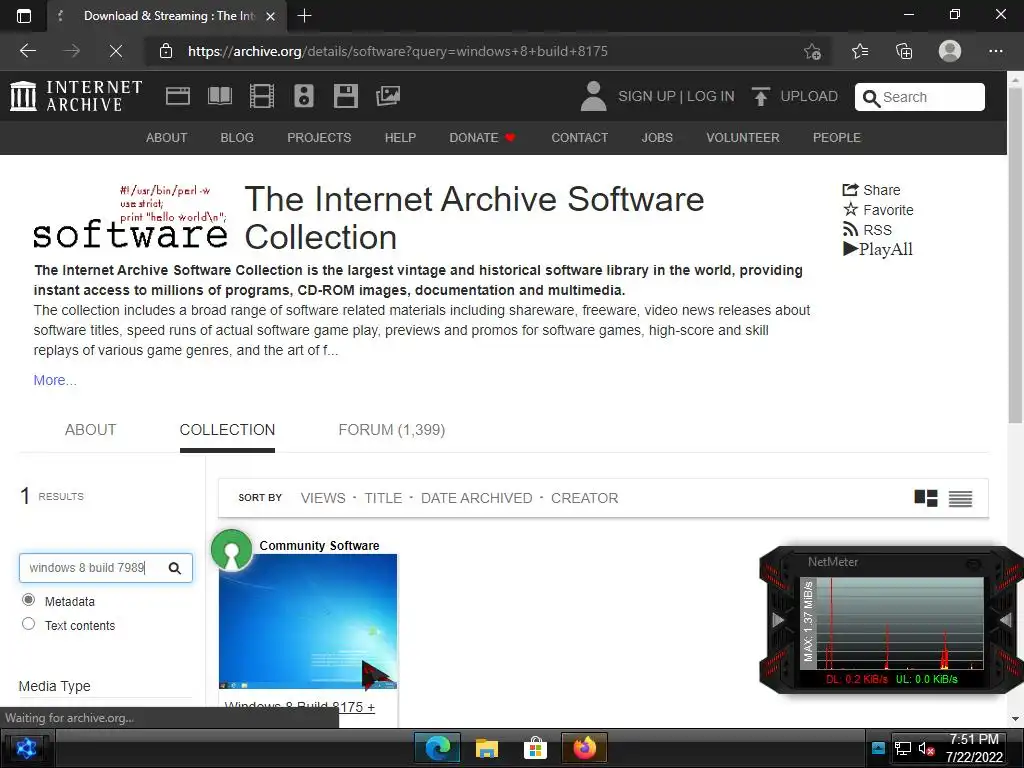Click the More... description link

pyautogui.click(x=55, y=380)
